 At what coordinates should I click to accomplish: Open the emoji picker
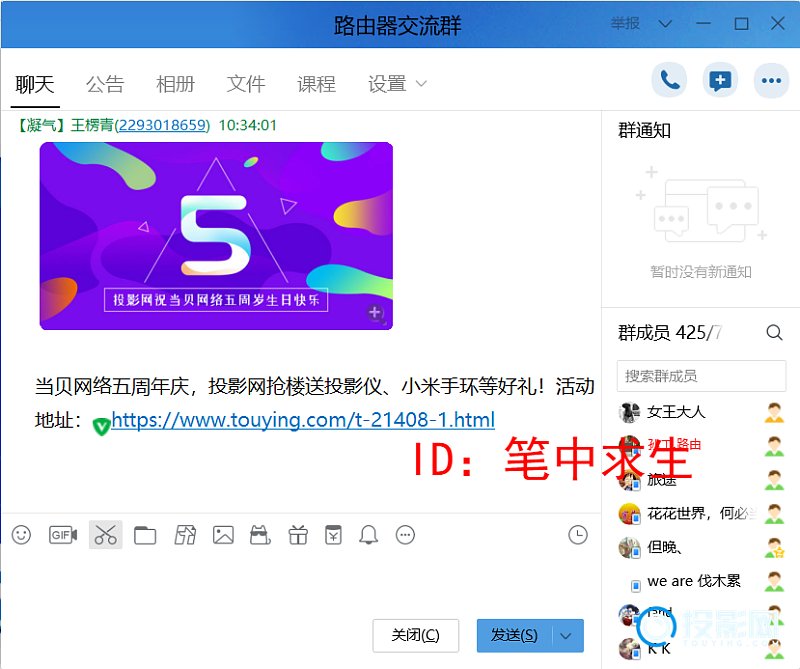pyautogui.click(x=21, y=535)
